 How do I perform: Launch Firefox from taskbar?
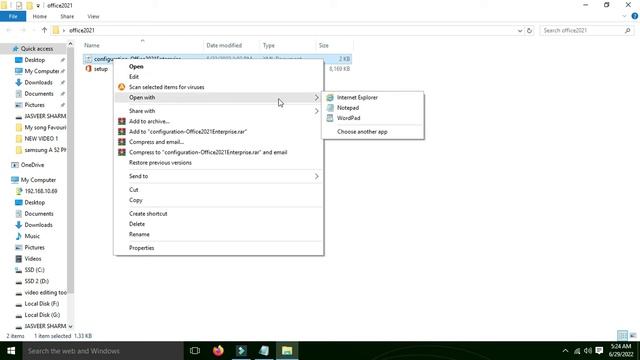click(x=218, y=351)
